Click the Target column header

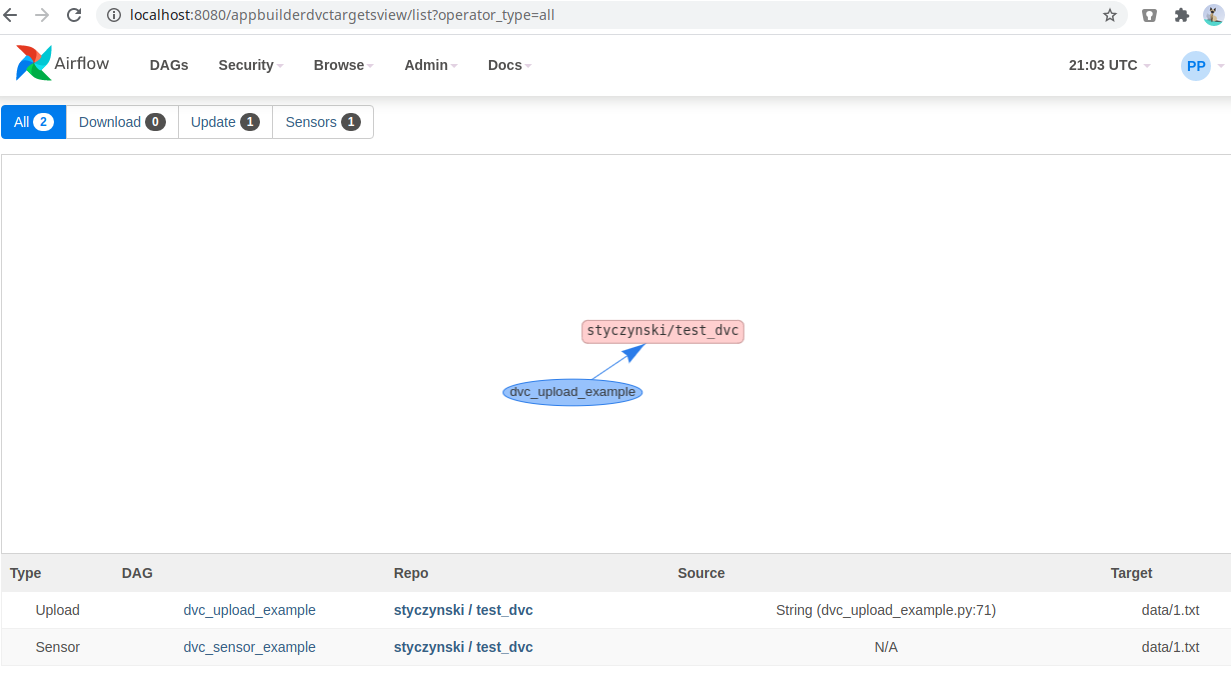point(1131,573)
